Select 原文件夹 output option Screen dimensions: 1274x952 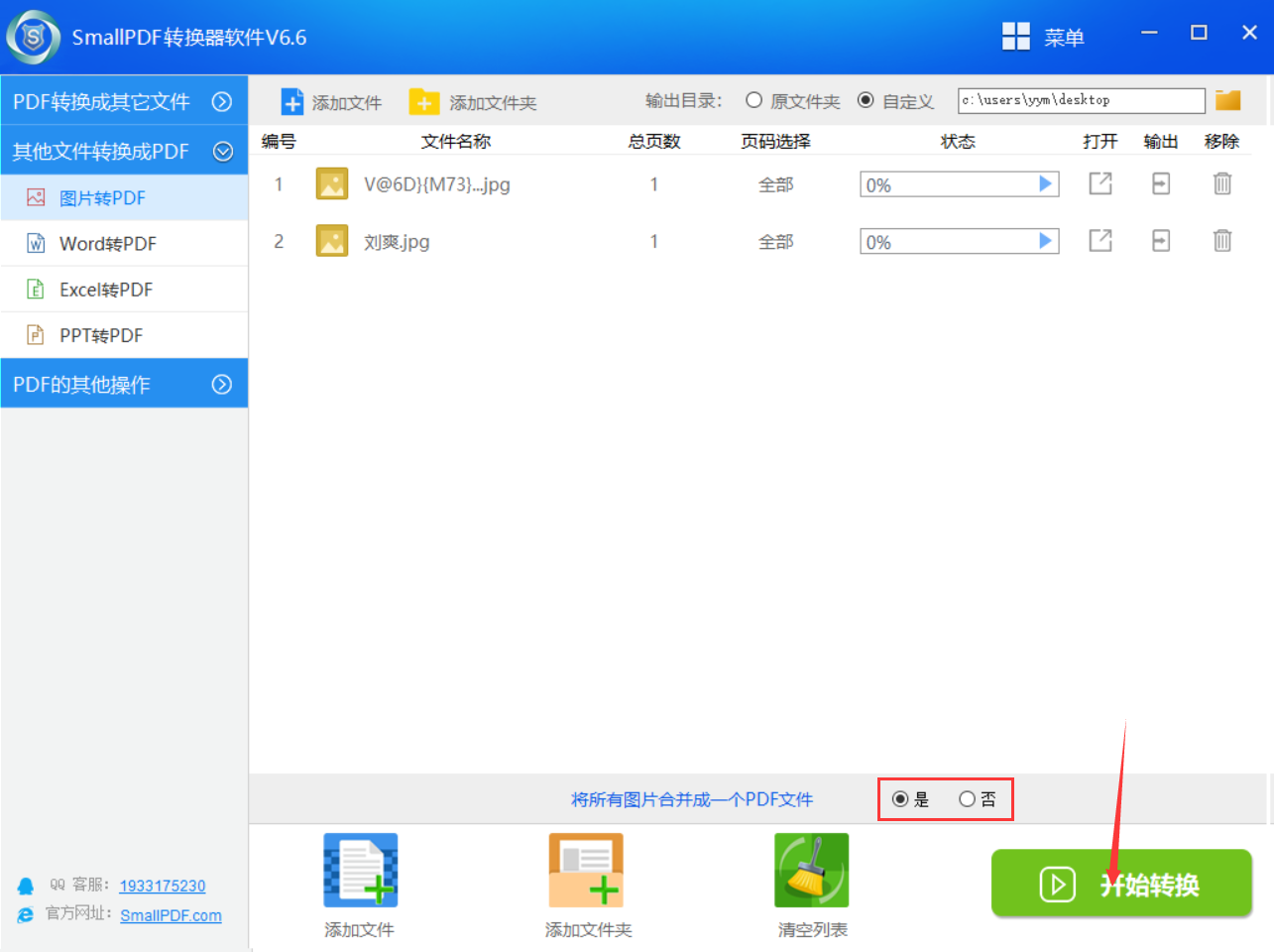click(754, 100)
